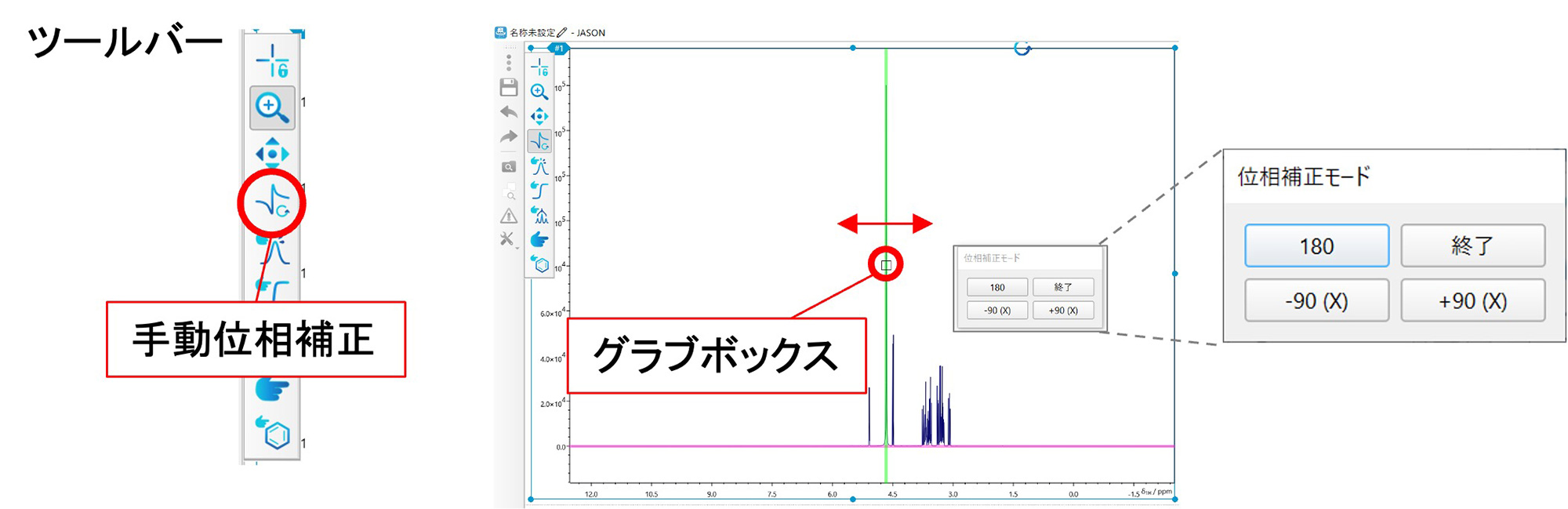Select the zoom tool in JASON window toolbar
Screen dimensions: 1568x509
(539, 92)
